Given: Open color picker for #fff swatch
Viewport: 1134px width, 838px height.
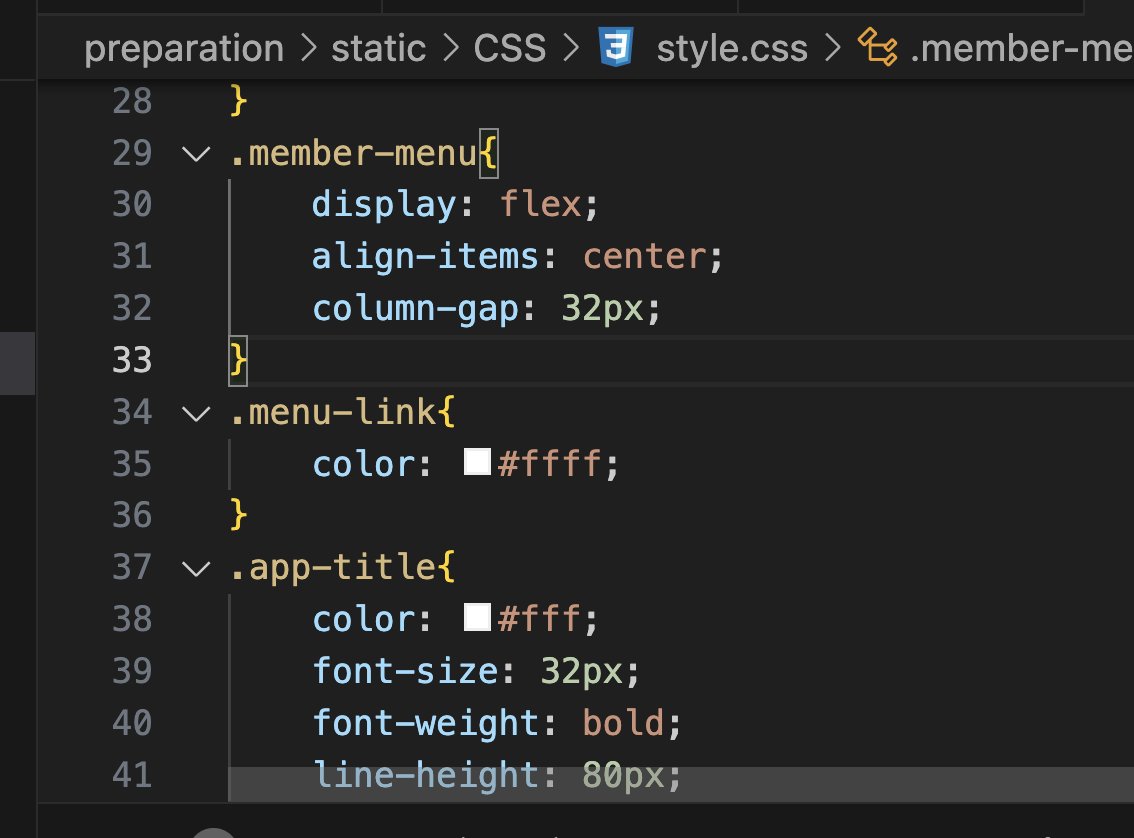Looking at the screenshot, I should point(477,617).
